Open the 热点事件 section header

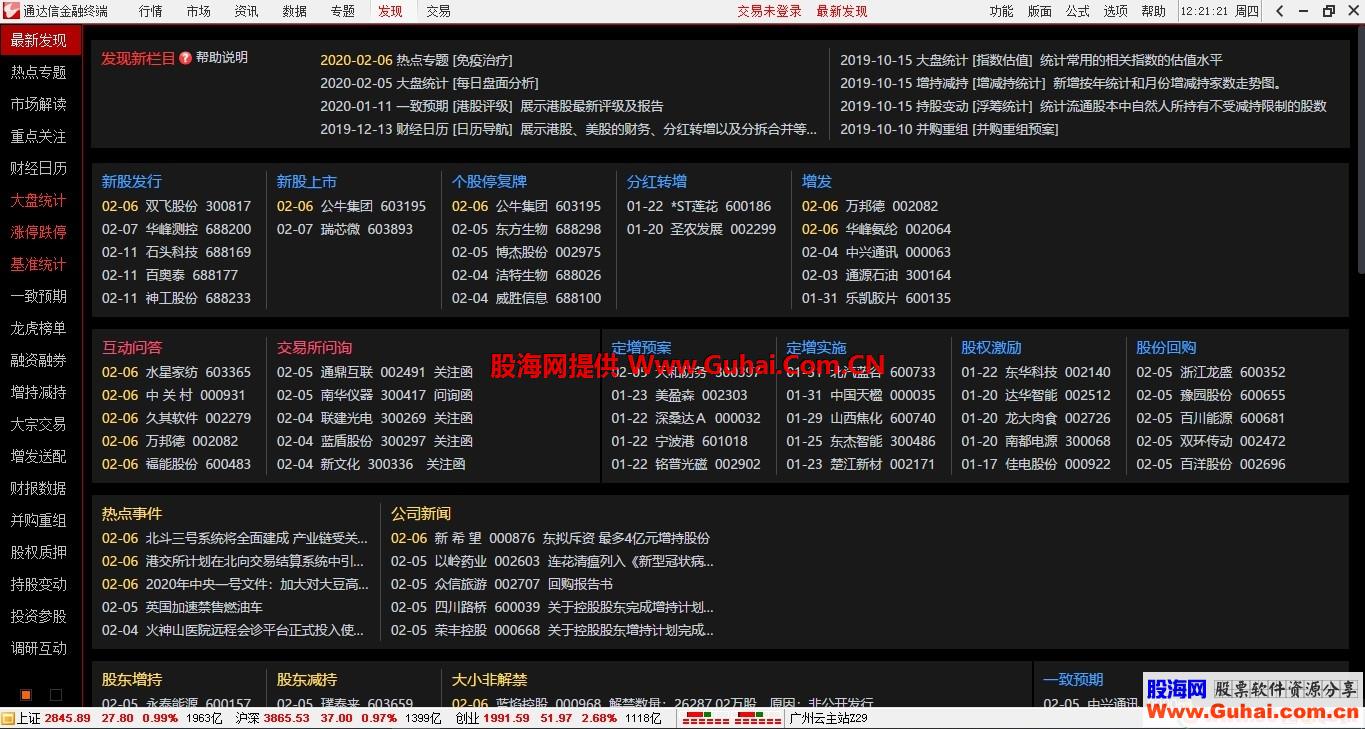[x=131, y=514]
